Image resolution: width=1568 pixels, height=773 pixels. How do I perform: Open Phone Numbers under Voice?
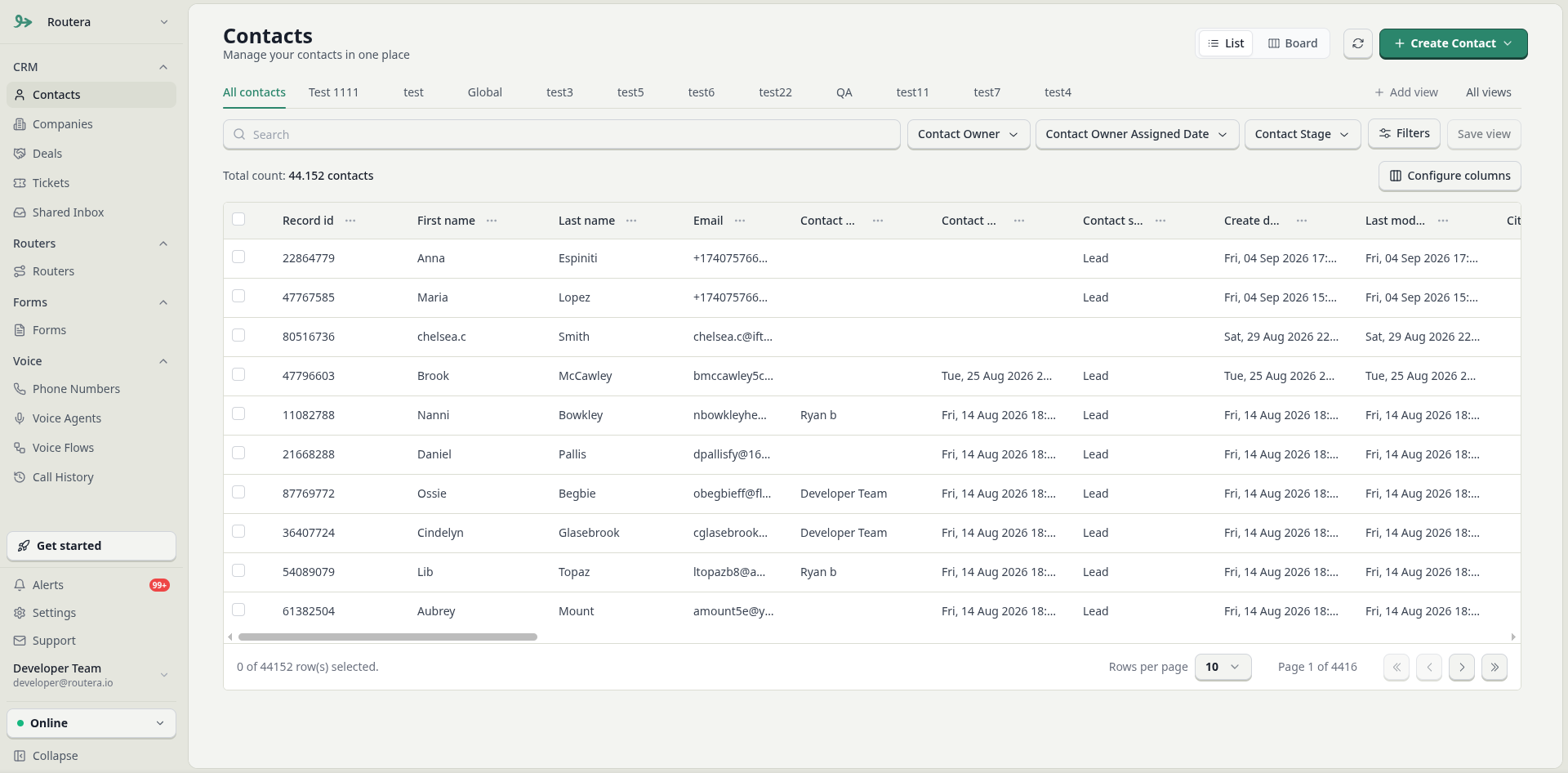[x=91, y=389]
